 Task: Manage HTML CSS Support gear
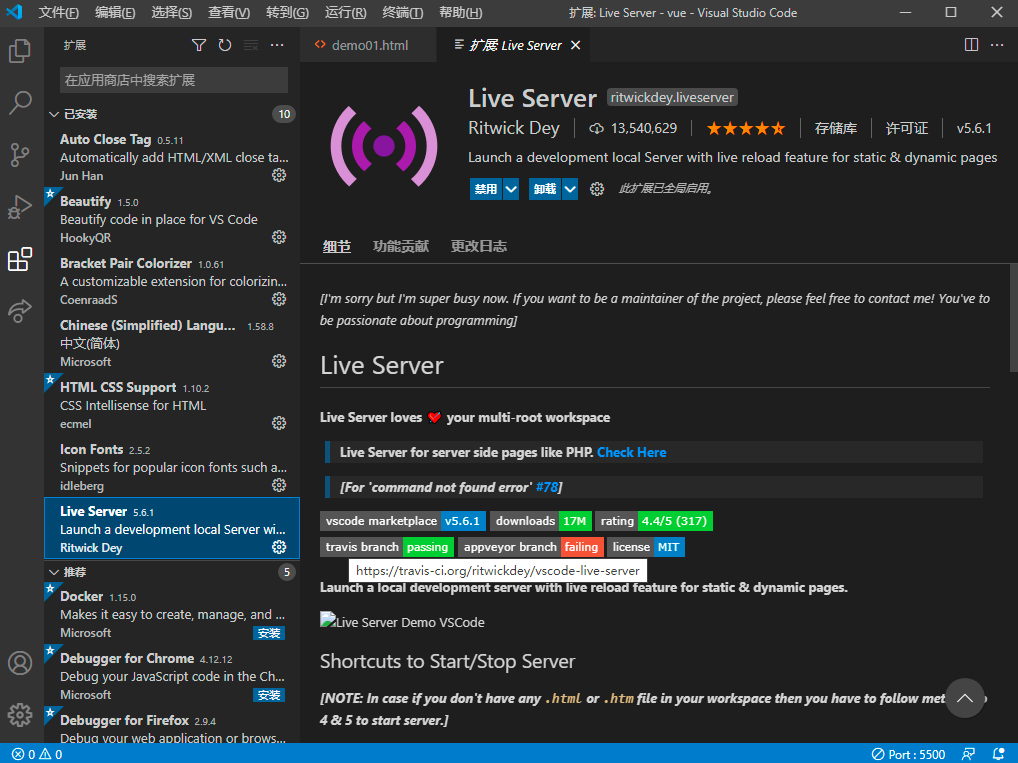[x=279, y=423]
